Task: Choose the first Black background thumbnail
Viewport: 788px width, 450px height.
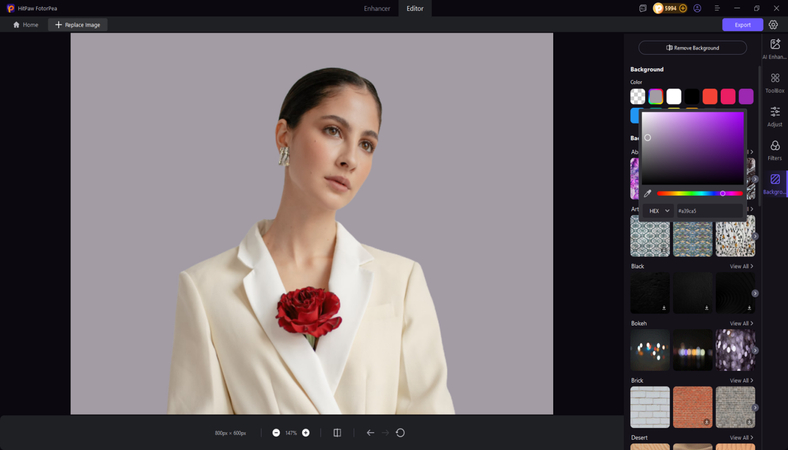Action: click(650, 293)
